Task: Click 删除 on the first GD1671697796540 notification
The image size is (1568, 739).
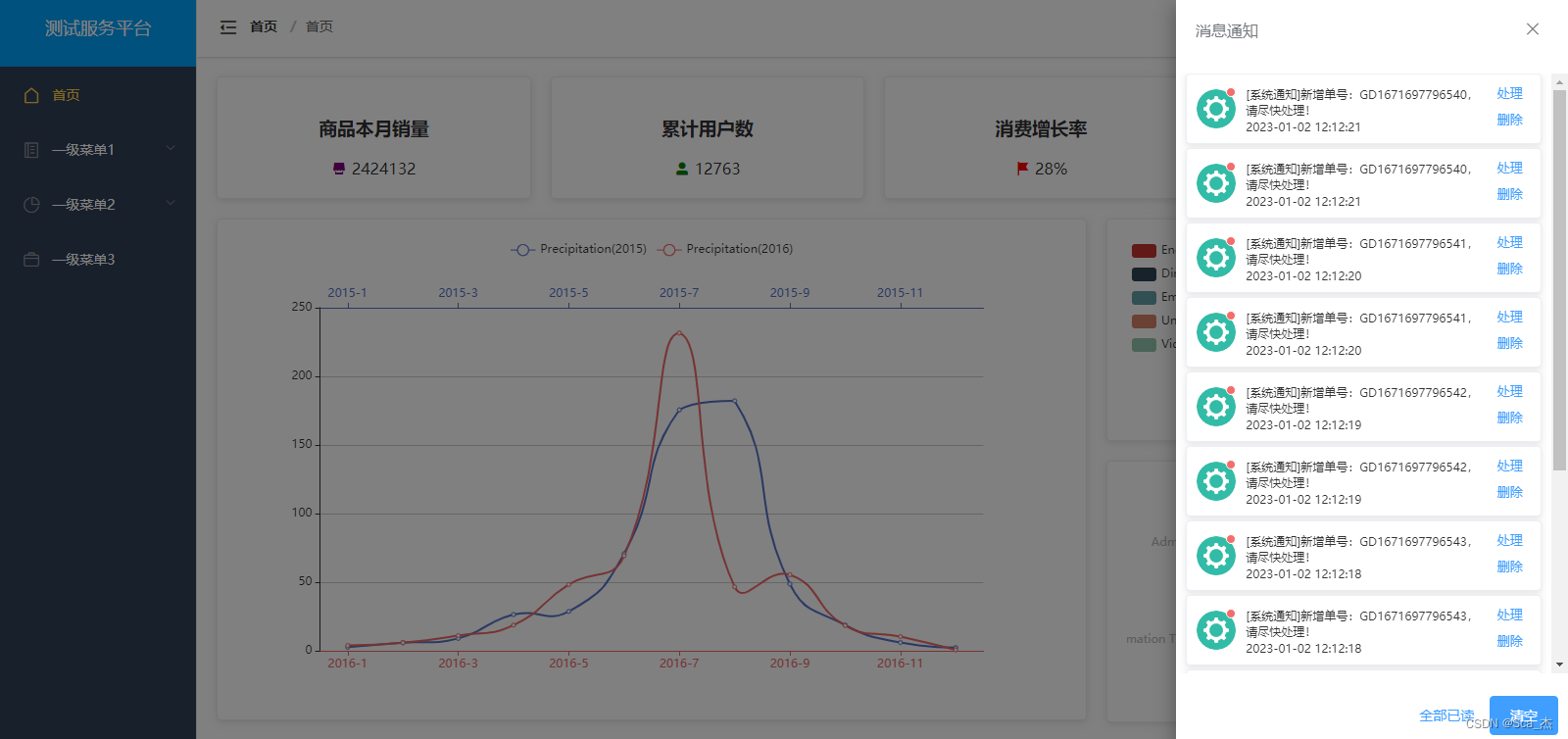Action: 1509,120
